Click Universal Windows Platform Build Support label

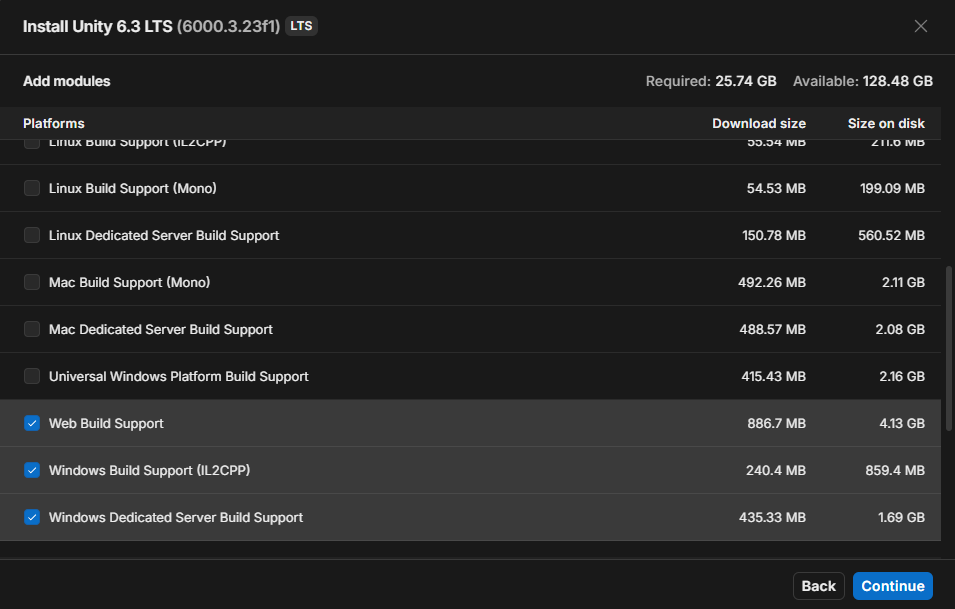coord(178,376)
